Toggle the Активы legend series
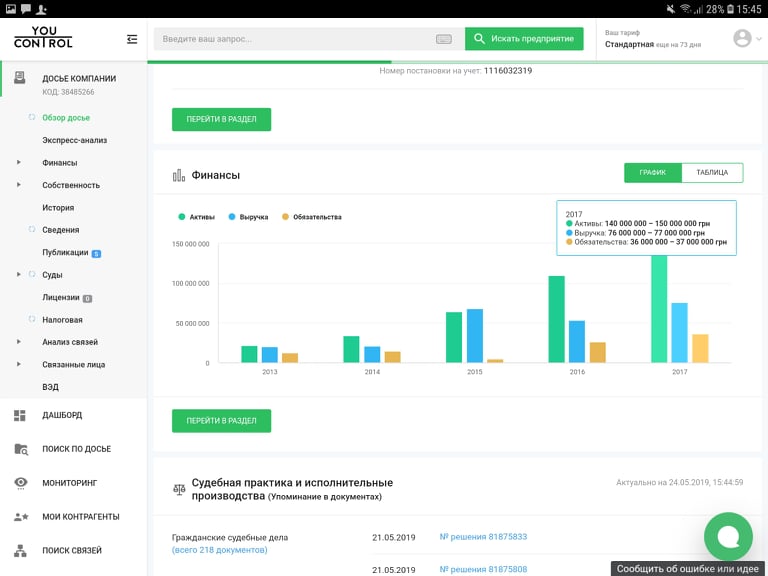Screen dimensions: 768x576 [196, 217]
